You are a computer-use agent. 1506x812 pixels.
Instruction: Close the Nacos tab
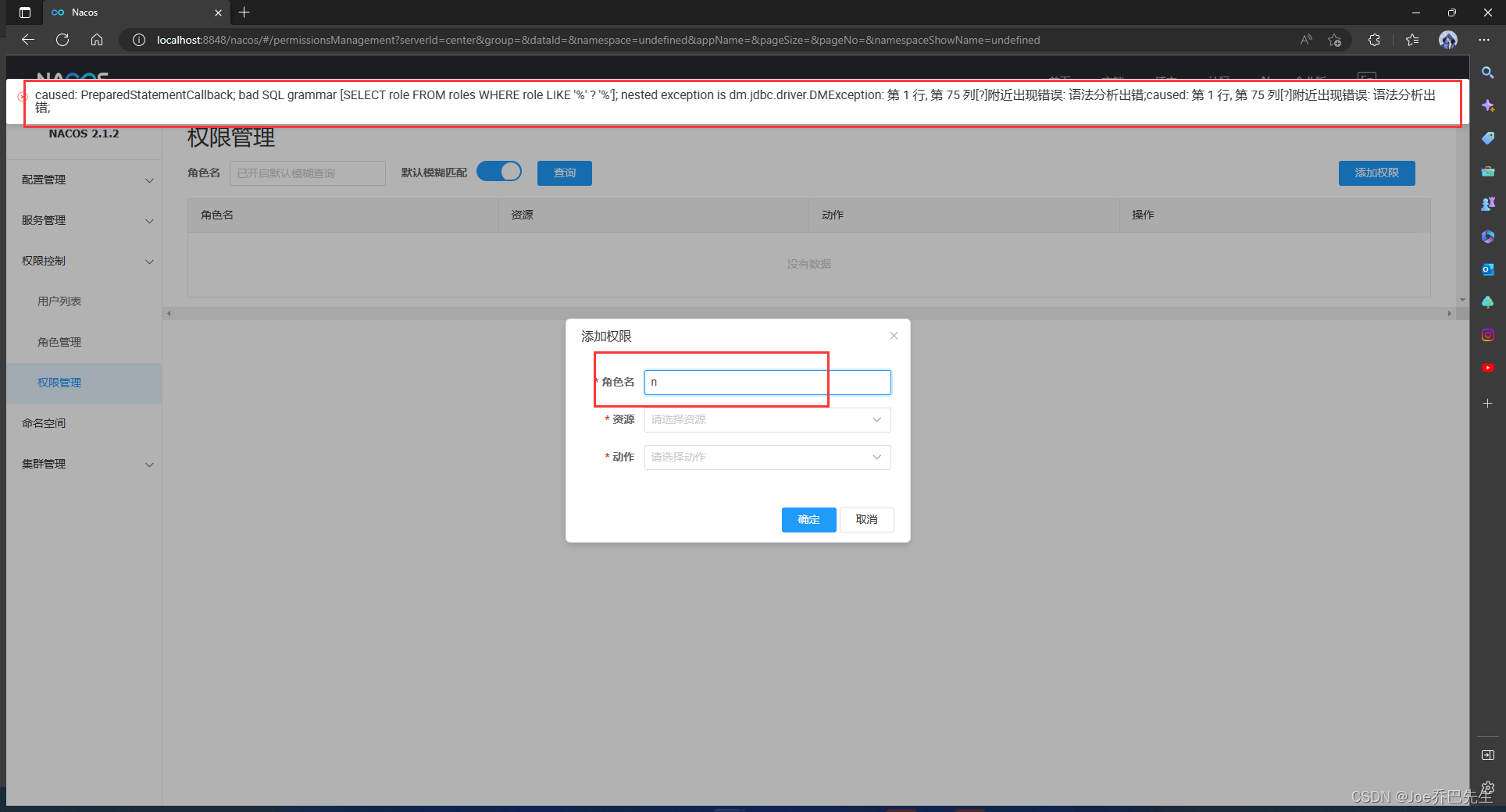tap(218, 12)
